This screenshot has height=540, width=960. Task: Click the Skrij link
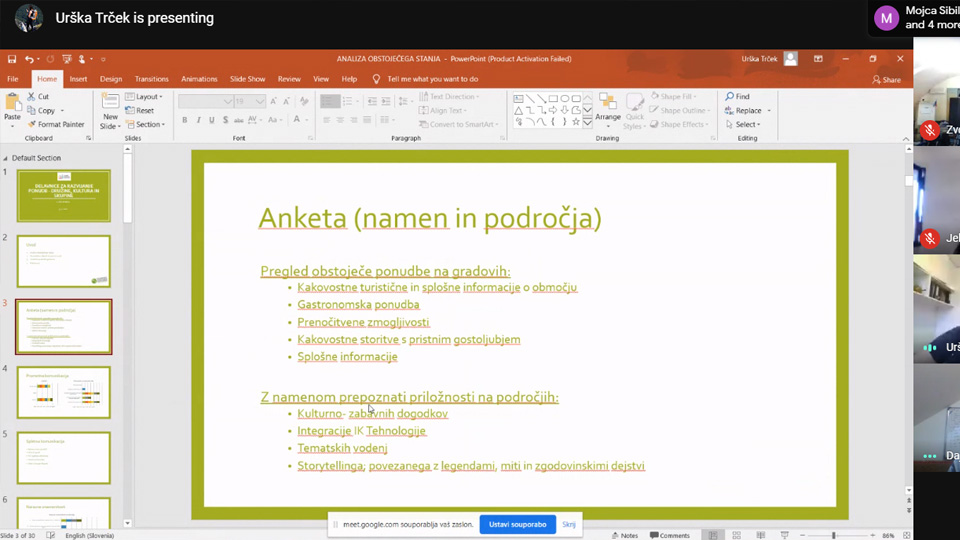[568, 524]
